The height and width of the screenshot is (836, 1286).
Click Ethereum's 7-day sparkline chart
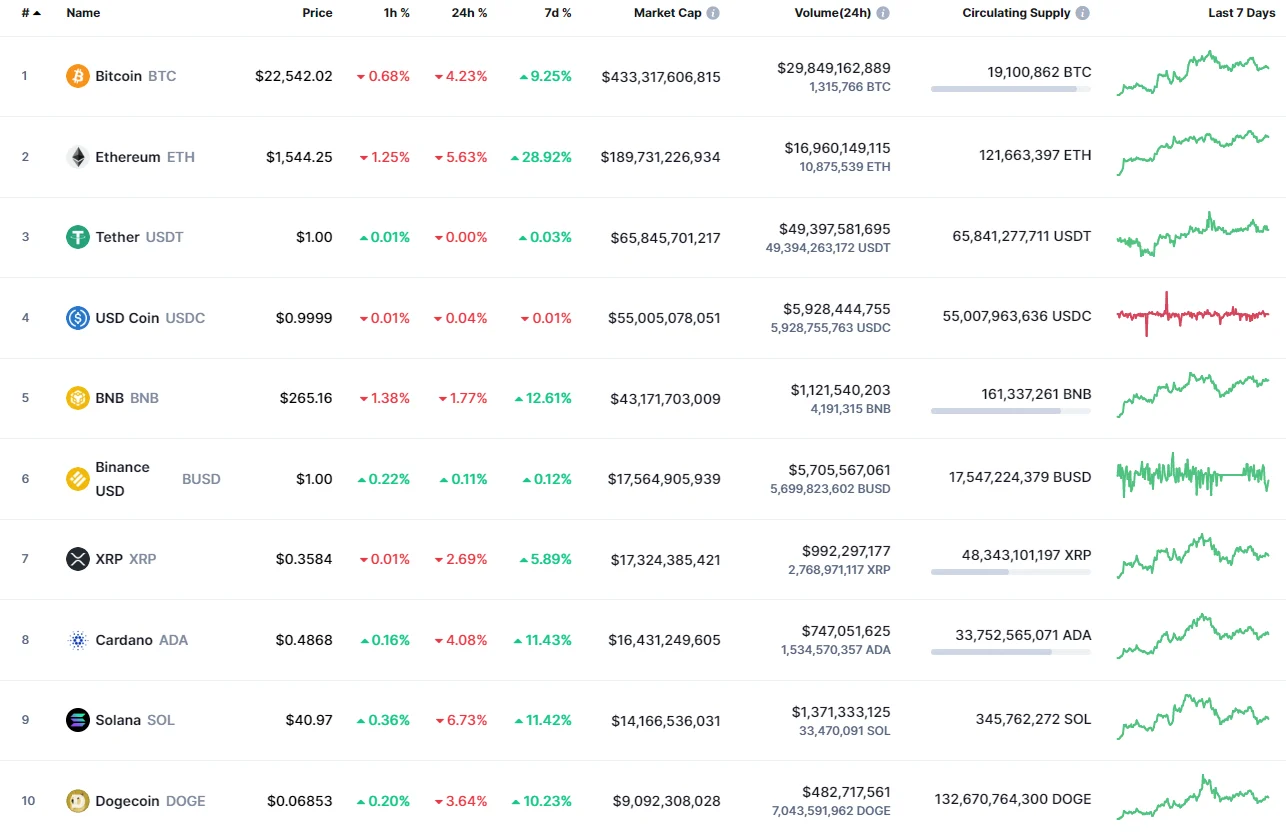pos(1192,156)
